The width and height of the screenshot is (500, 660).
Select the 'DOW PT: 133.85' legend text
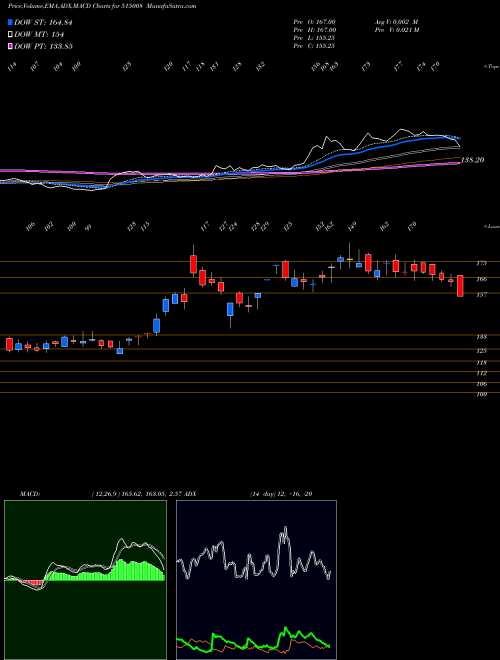point(43,46)
